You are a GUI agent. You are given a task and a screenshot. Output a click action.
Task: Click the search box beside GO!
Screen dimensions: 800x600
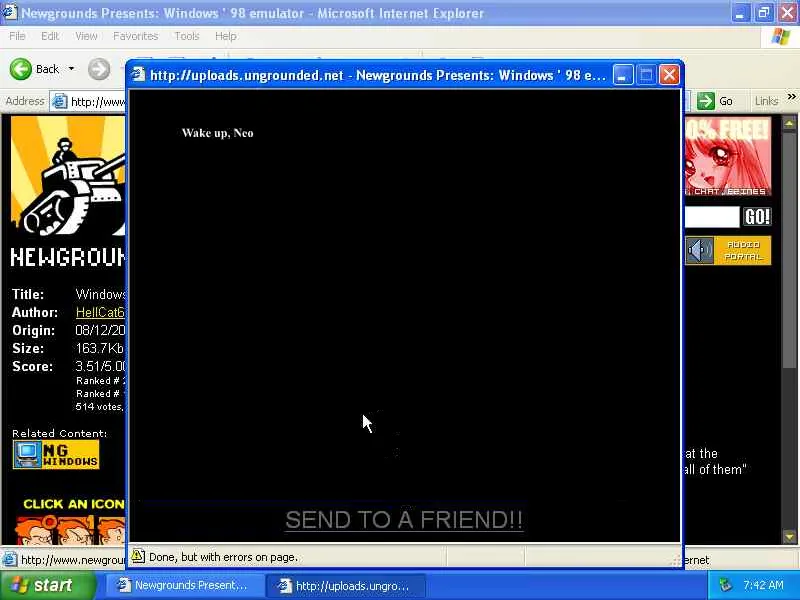(712, 217)
